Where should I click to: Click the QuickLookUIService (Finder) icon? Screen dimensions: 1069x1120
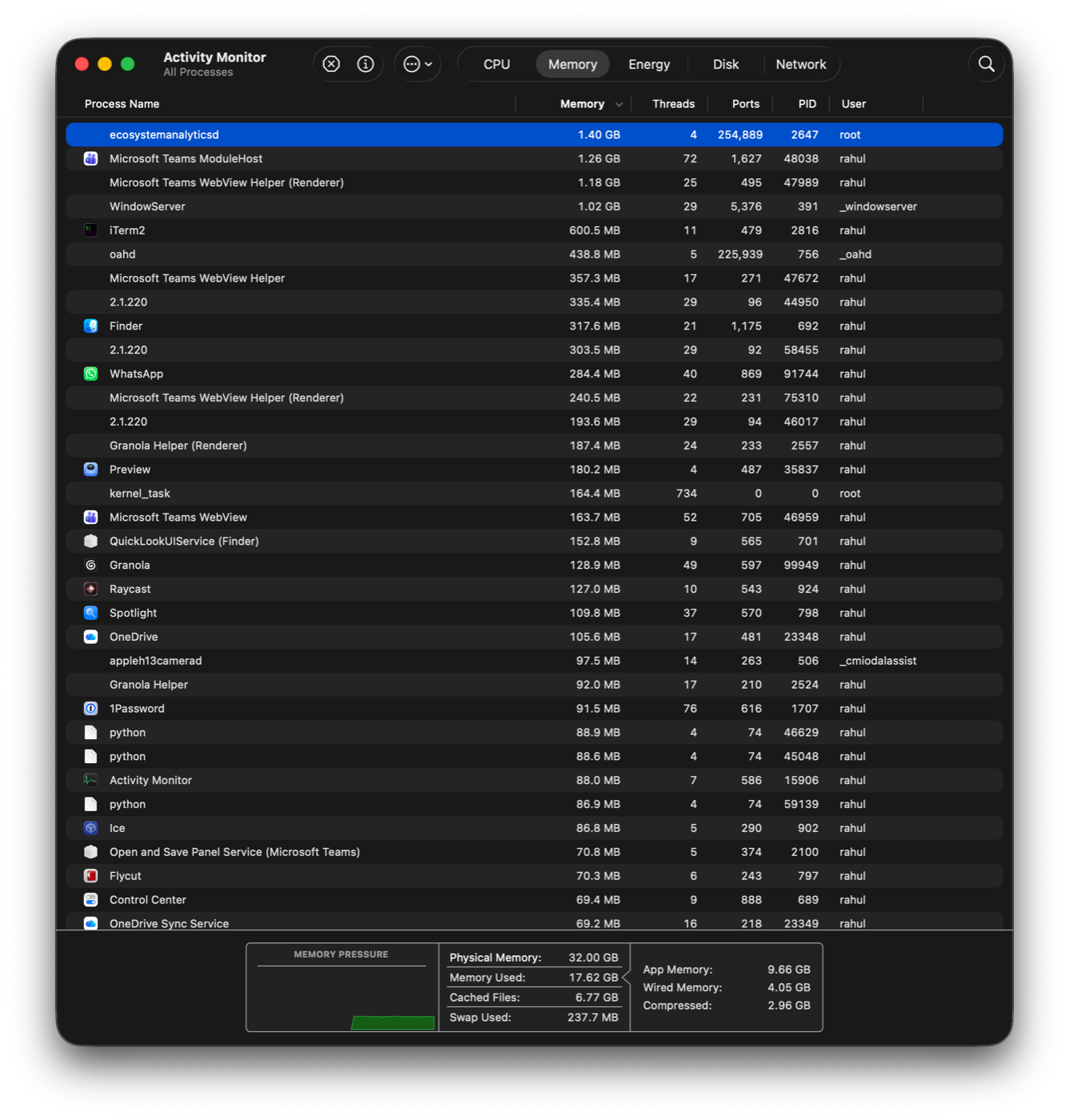[x=90, y=541]
